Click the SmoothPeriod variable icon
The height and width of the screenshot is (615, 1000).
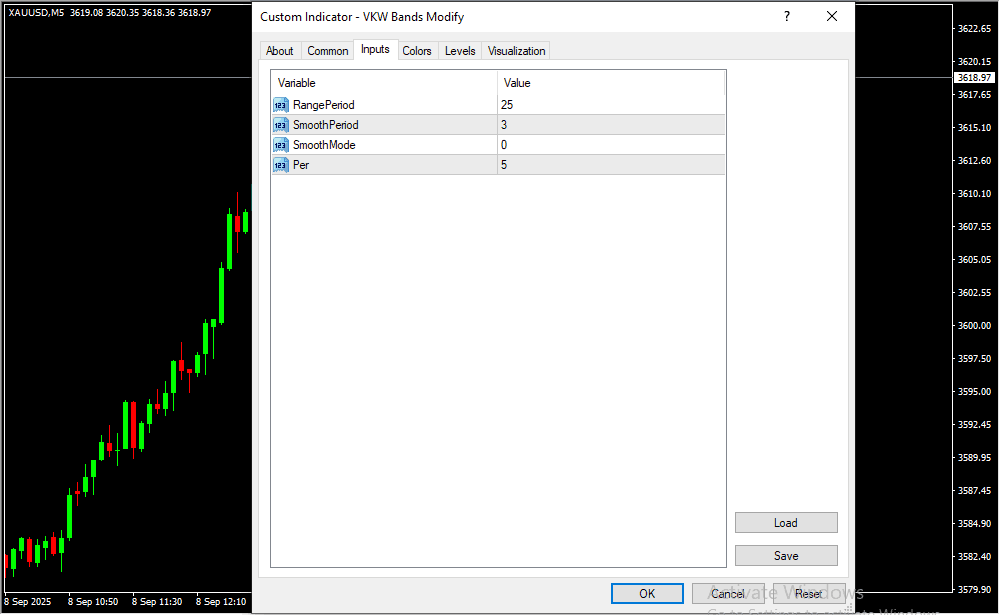[x=280, y=125]
